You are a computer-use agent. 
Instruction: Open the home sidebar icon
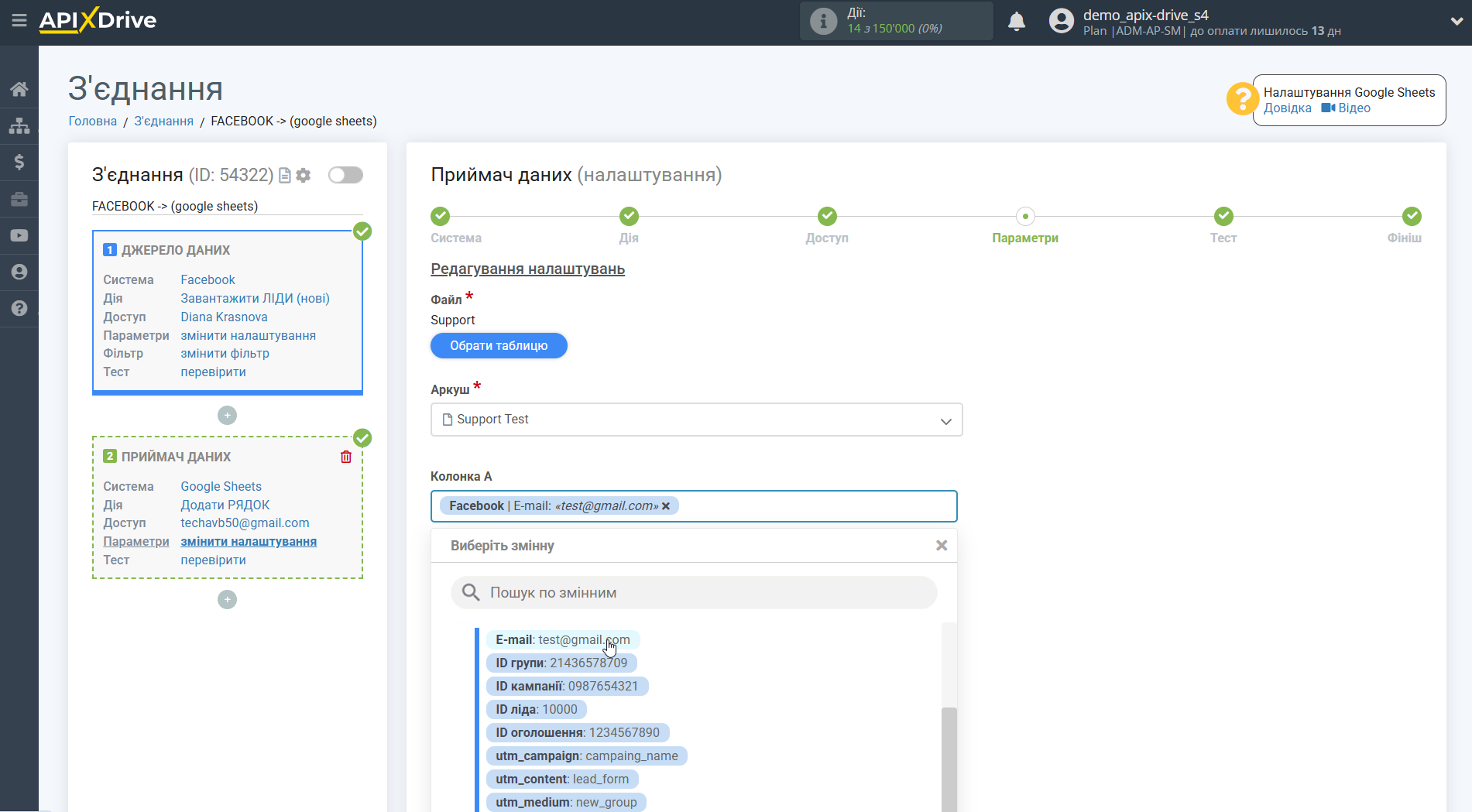(19, 89)
